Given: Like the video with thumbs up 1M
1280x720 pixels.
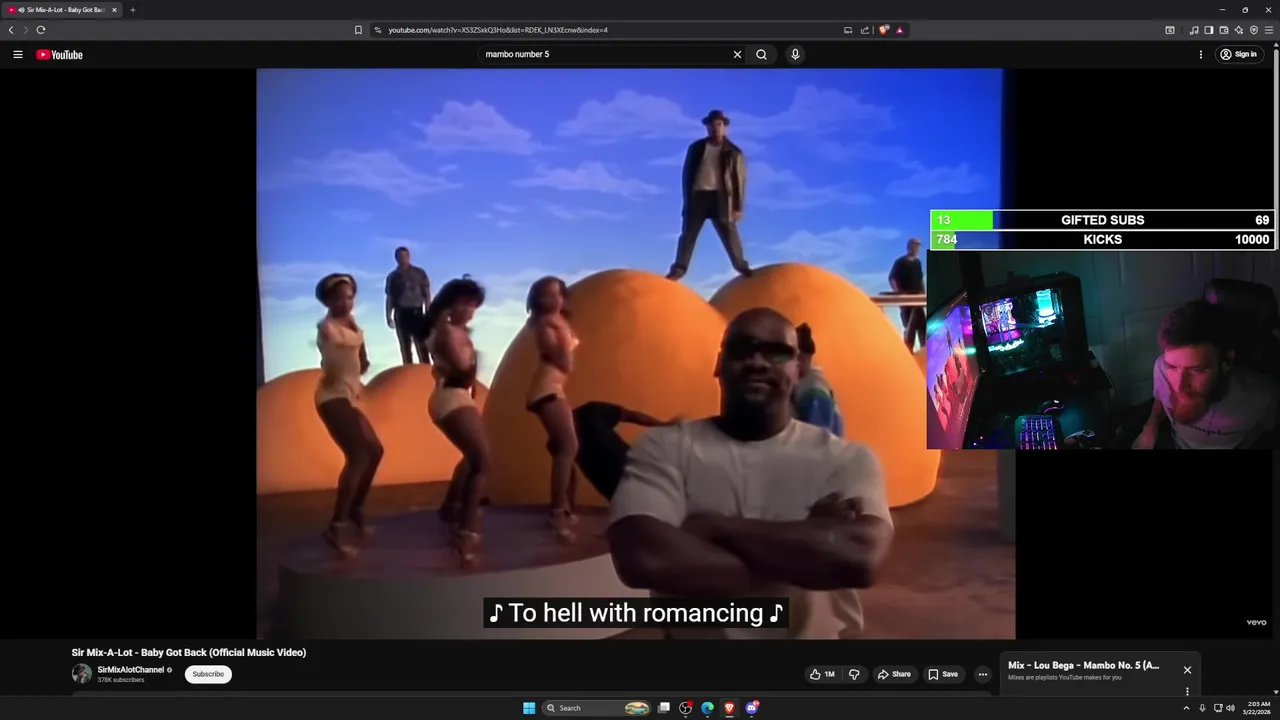Looking at the screenshot, I should 823,674.
